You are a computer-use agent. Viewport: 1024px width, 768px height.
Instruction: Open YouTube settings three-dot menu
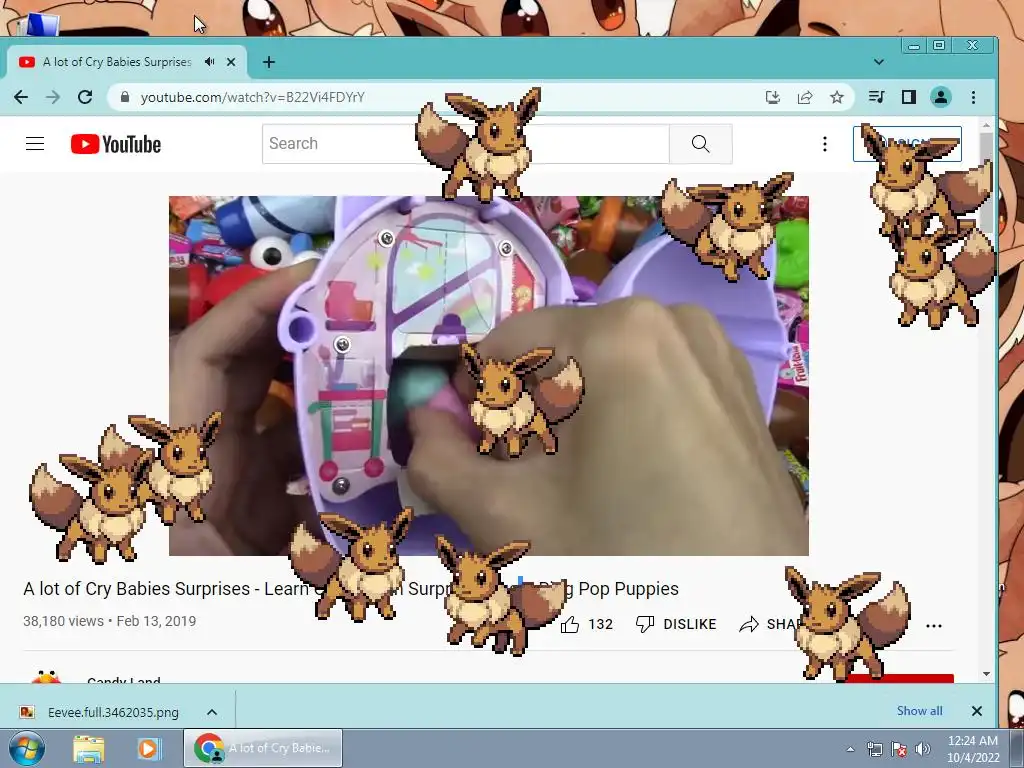[825, 144]
